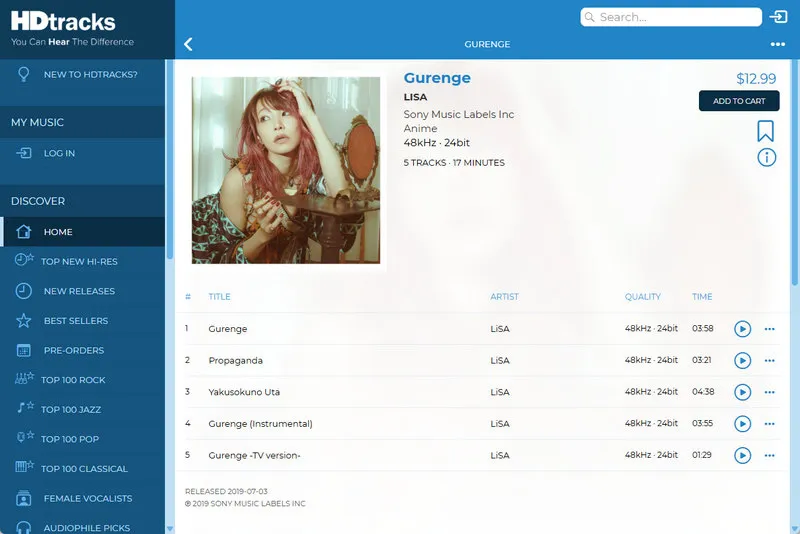Screen dimensions: 800x534
Task: Click the 03:58 duration of track 1
Action: [703, 328]
